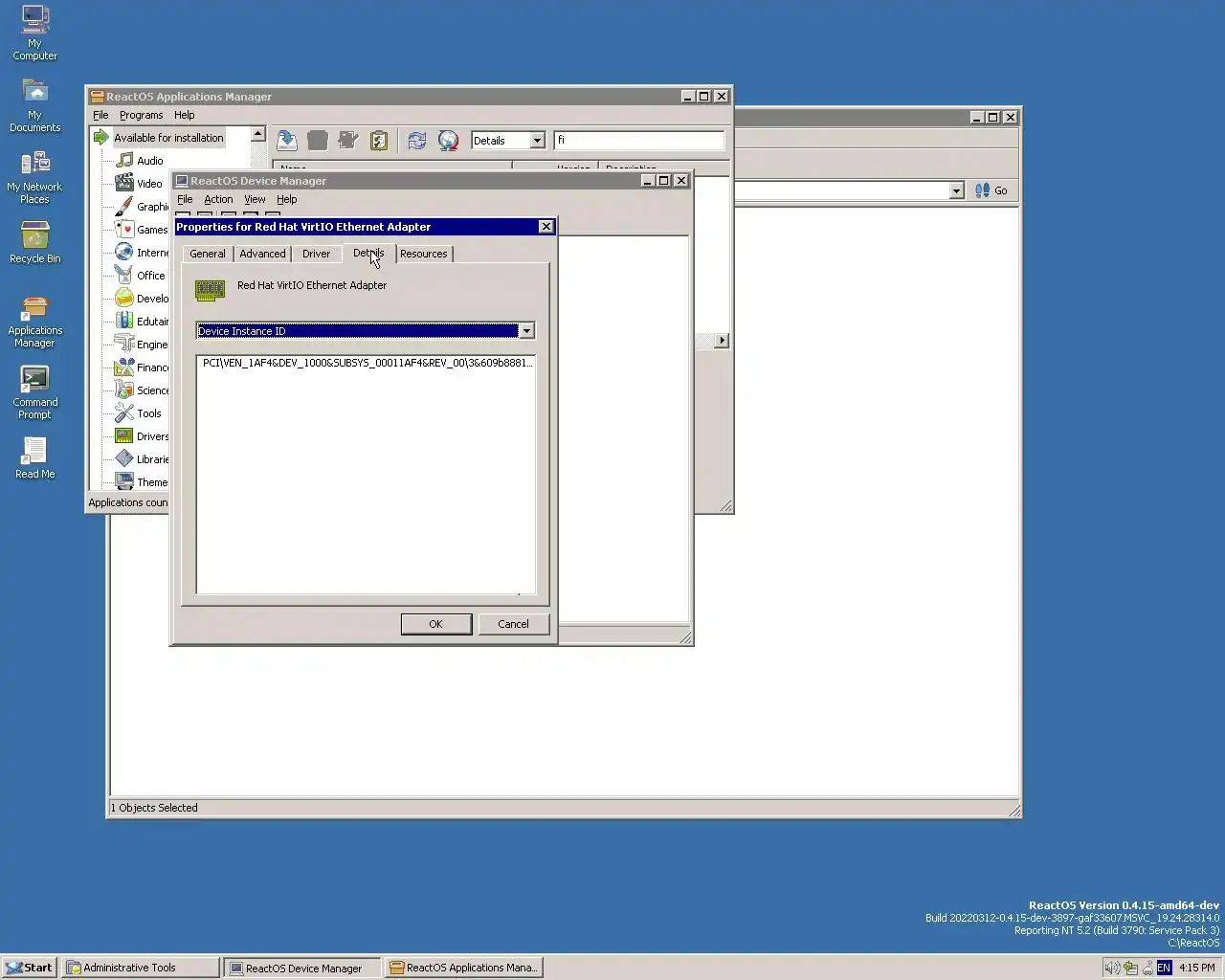Click the EN language indicator in tray
Screen dimensions: 1225x980
point(1164,968)
